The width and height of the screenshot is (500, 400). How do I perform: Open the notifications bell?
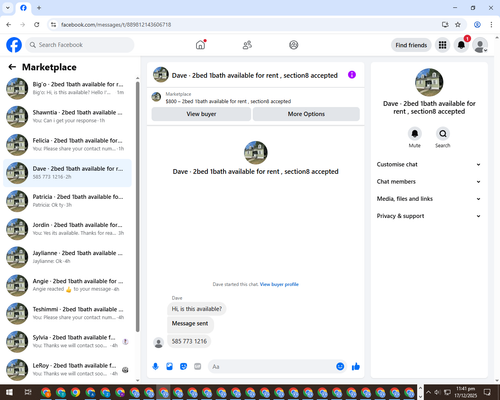coord(461,45)
